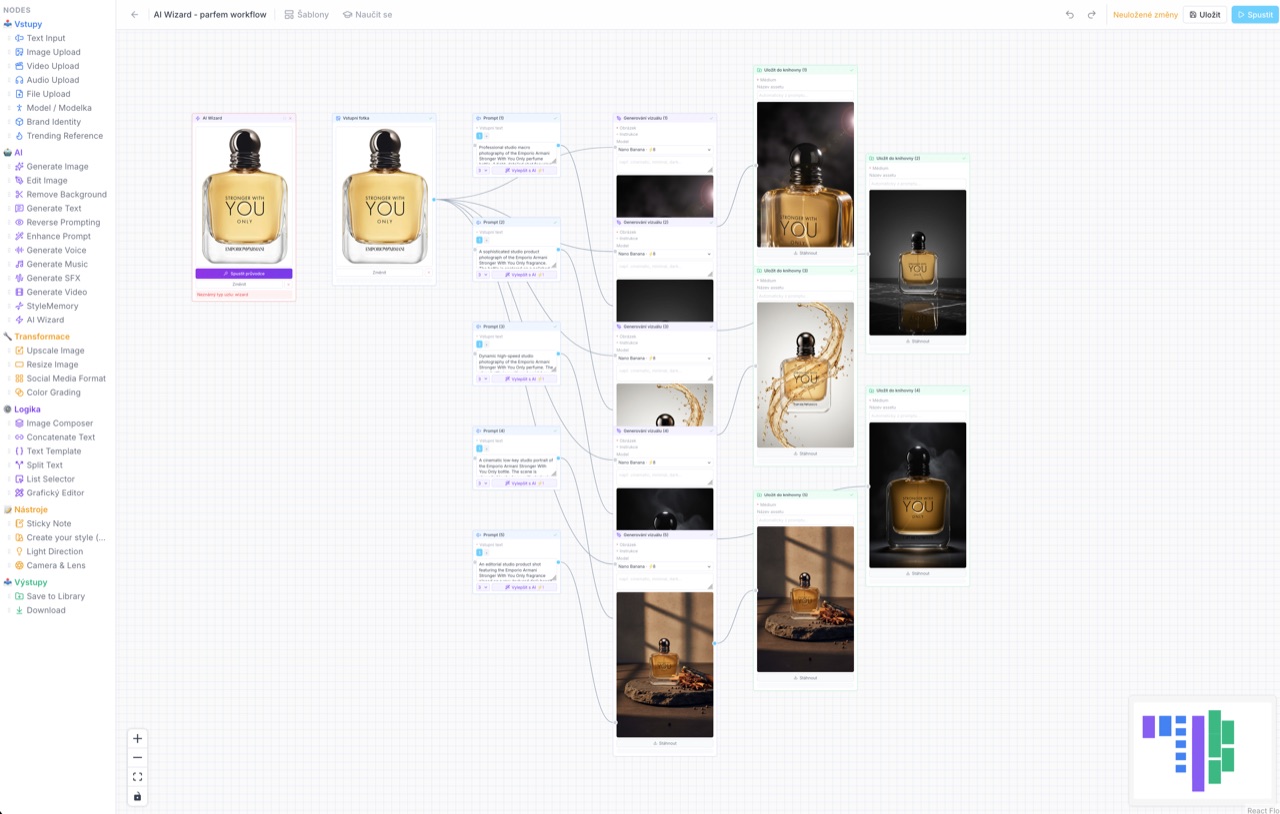Click the React Flow minimap

[x=1203, y=751]
